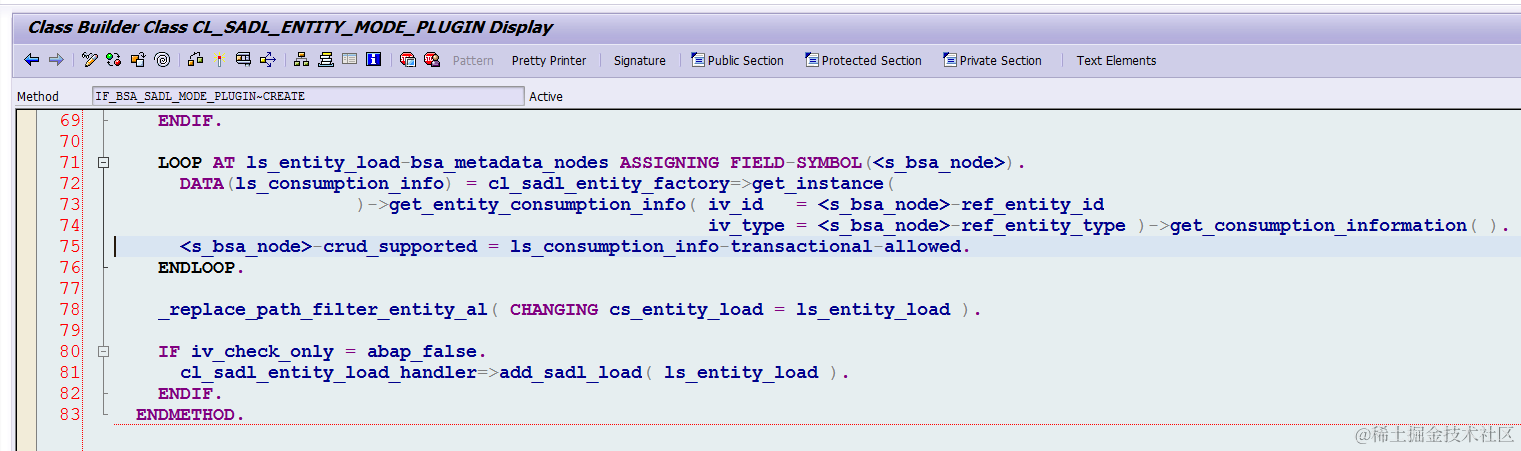Click the 'Active' status text
The height and width of the screenshot is (451, 1521).
click(x=546, y=97)
